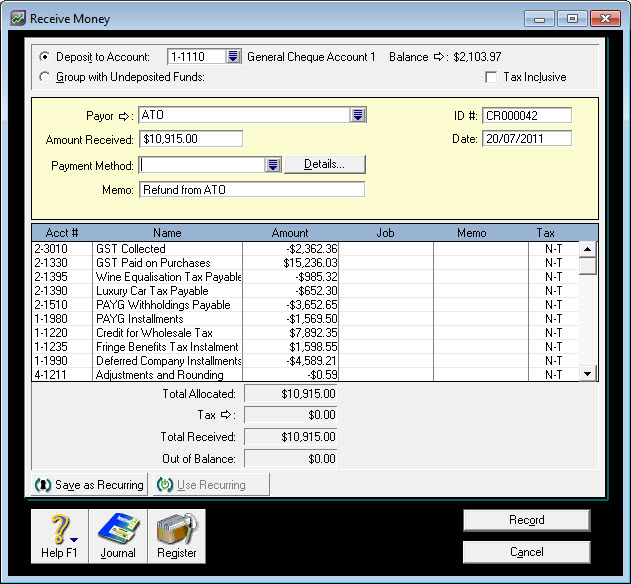Click the Payor arrow icon

coord(126,116)
